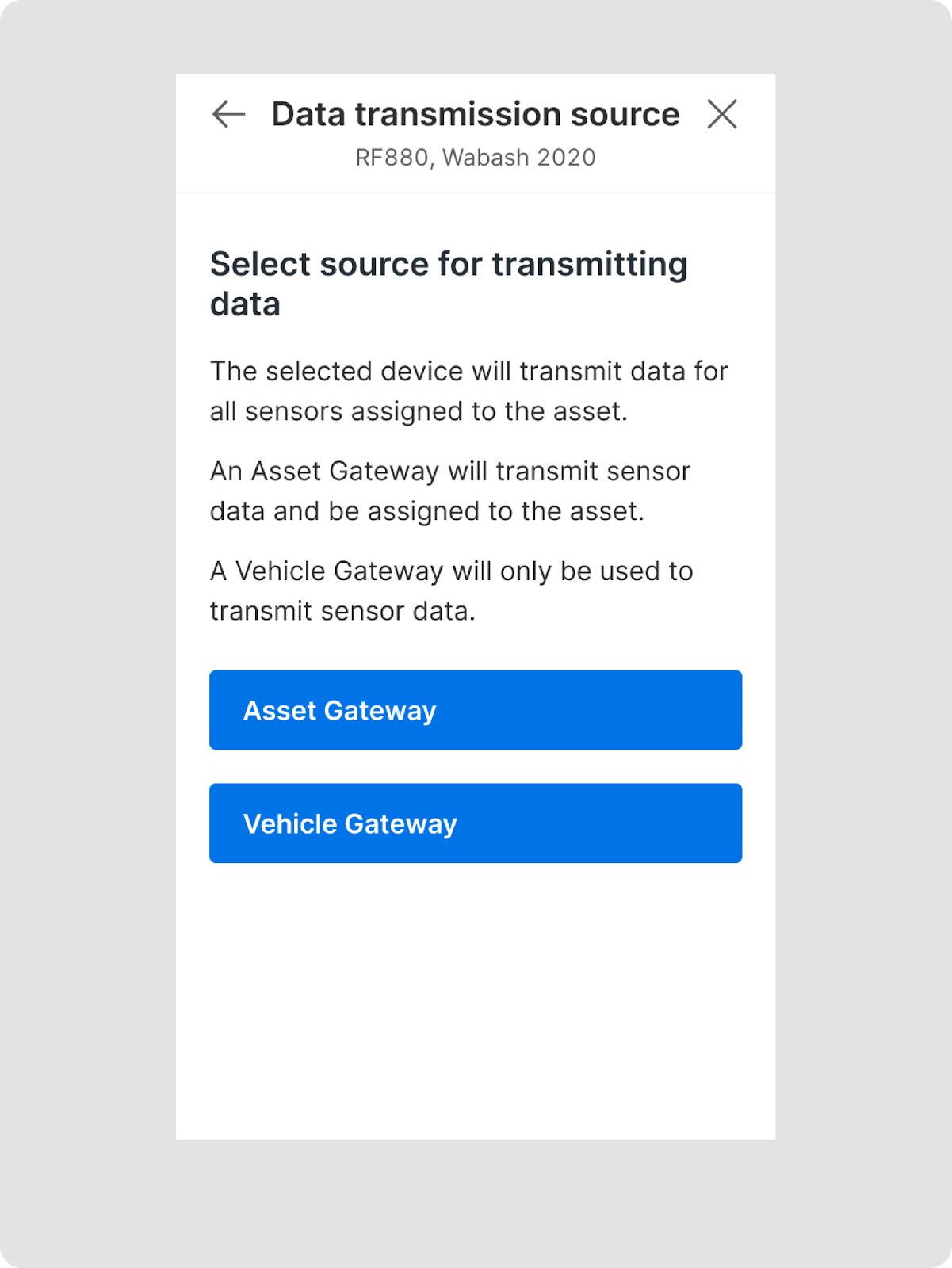The width and height of the screenshot is (952, 1268).
Task: Select the Asset Gateway button
Action: click(476, 710)
